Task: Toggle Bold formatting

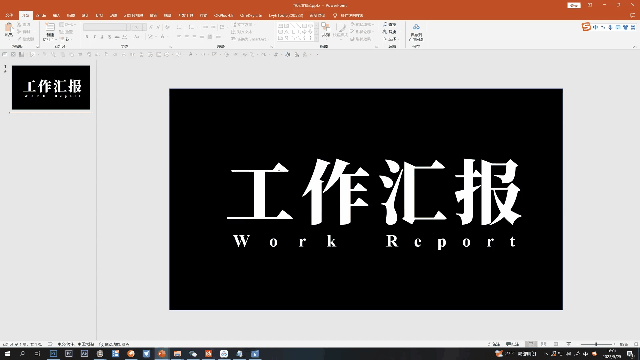Action: pyautogui.click(x=87, y=37)
